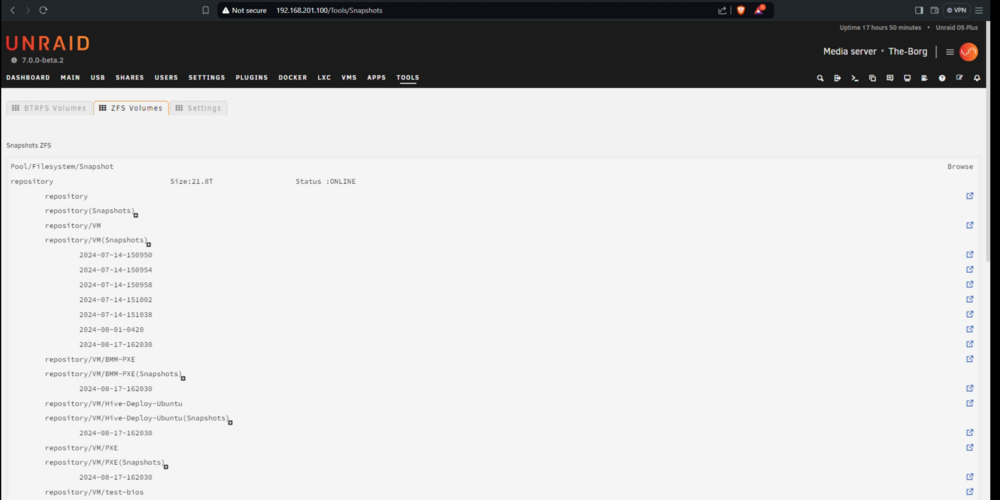This screenshot has height=500, width=1000.
Task: Browse snapshot 2024-07-14-151038 icon
Action: click(970, 314)
